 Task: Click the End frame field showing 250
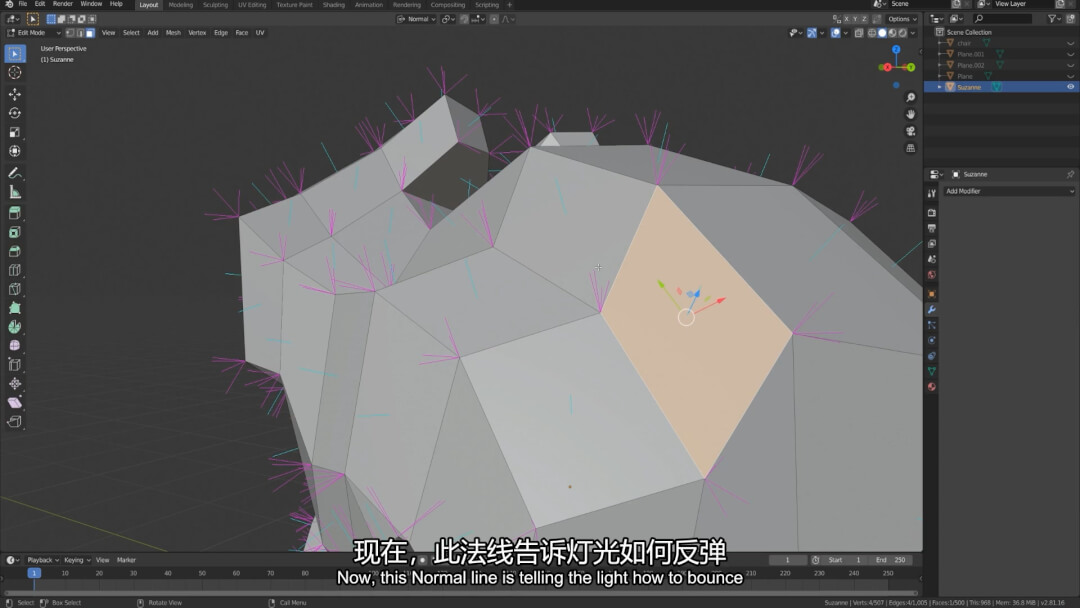click(891, 560)
